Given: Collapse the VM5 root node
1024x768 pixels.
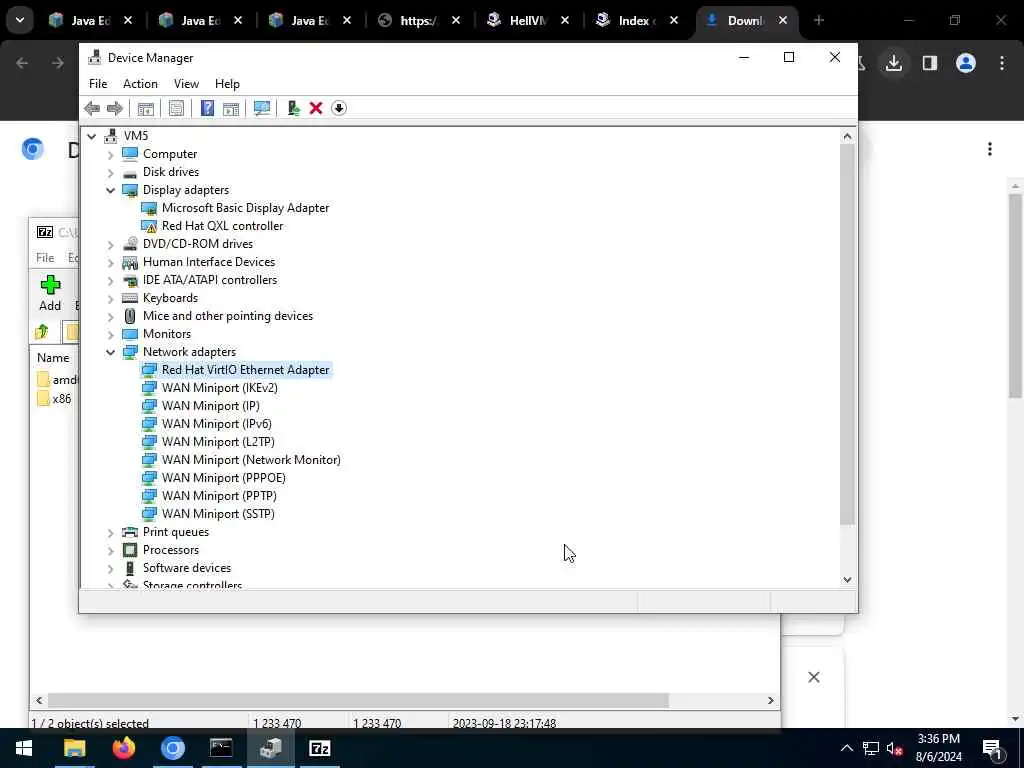Looking at the screenshot, I should pyautogui.click(x=92, y=136).
